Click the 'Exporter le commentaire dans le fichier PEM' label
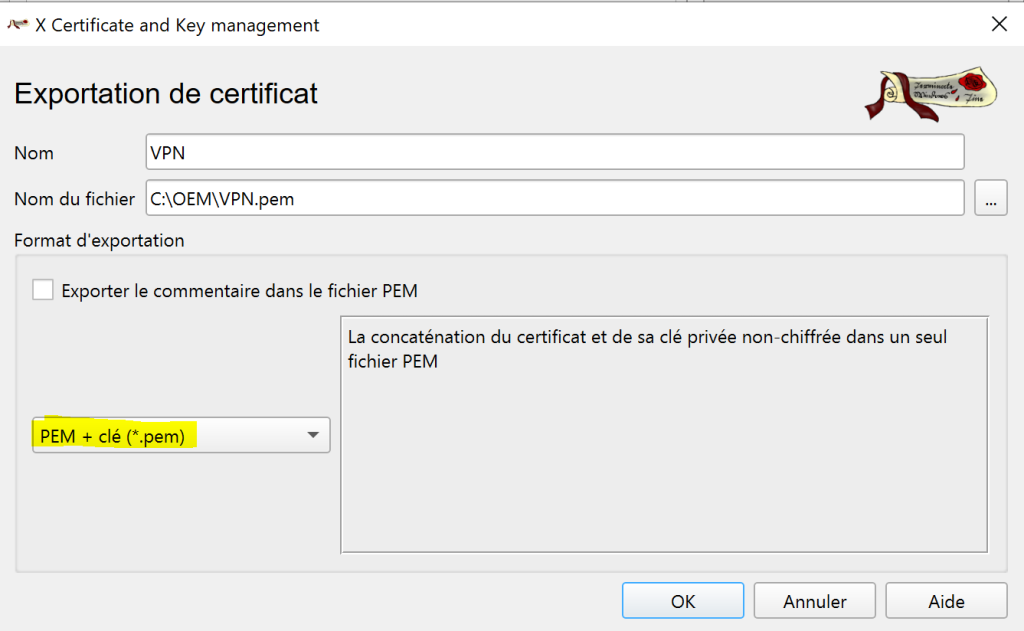Image resolution: width=1024 pixels, height=631 pixels. (239, 292)
